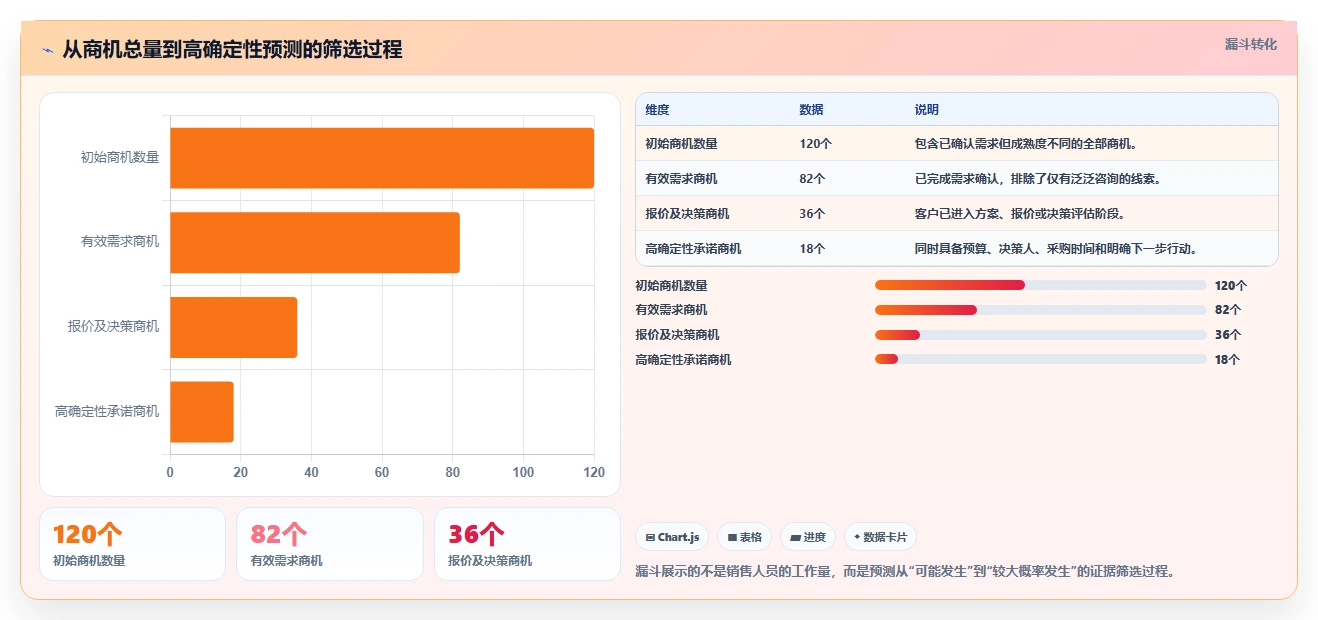1318x620 pixels.
Task: Click description 客户已进入方案、报价或决策评估阶段
Action: 1019,214
